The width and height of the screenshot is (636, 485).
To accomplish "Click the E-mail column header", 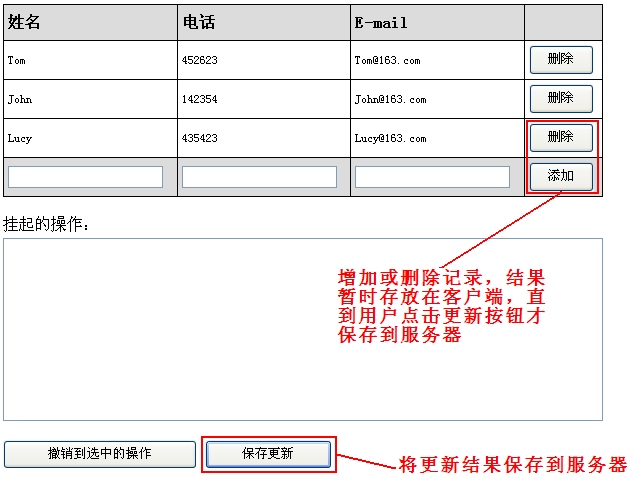I will 380,22.
